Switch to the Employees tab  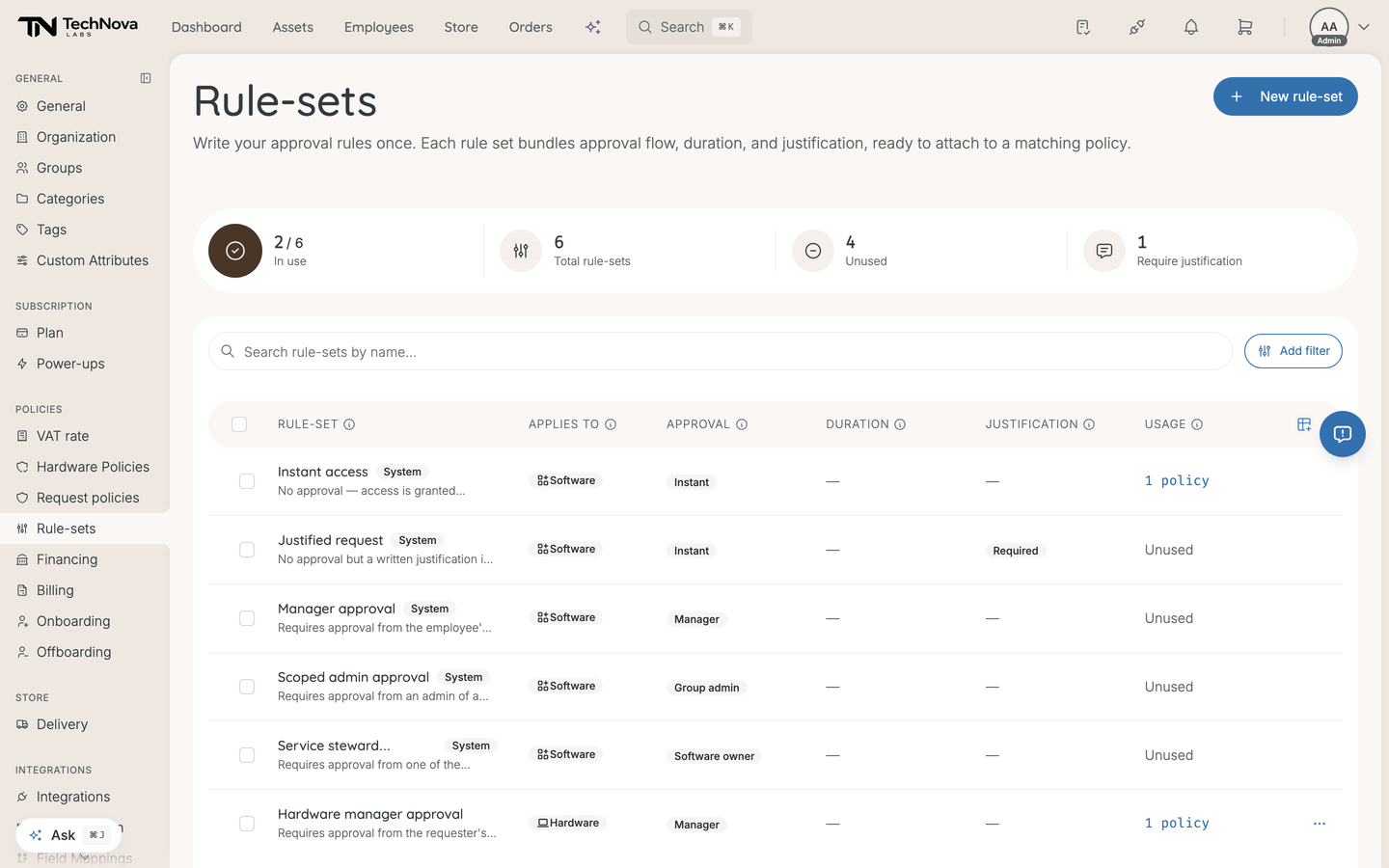(379, 27)
